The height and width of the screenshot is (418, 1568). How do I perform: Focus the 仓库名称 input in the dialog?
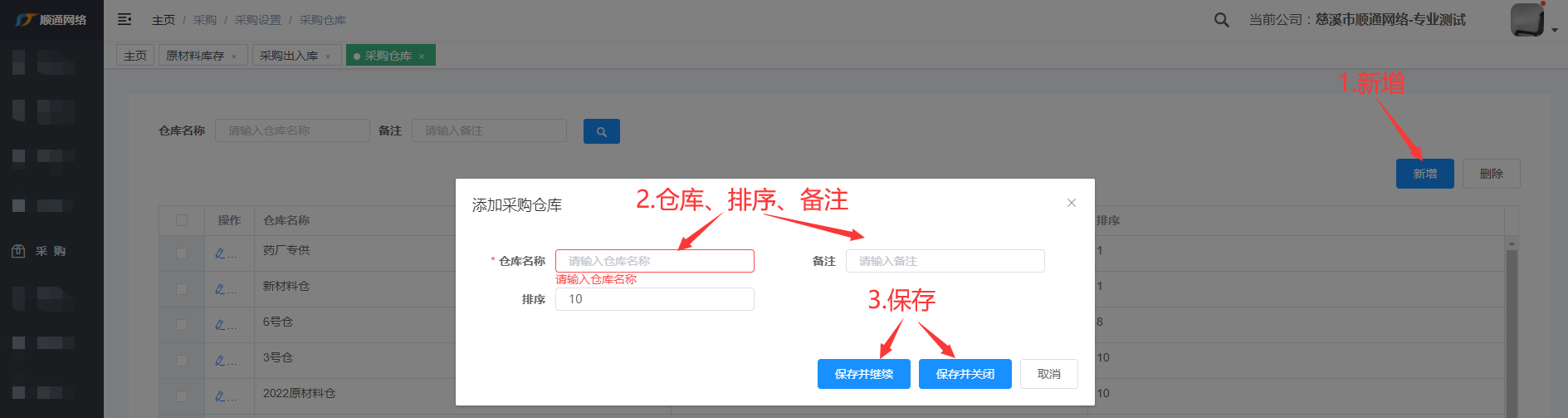[x=654, y=261]
